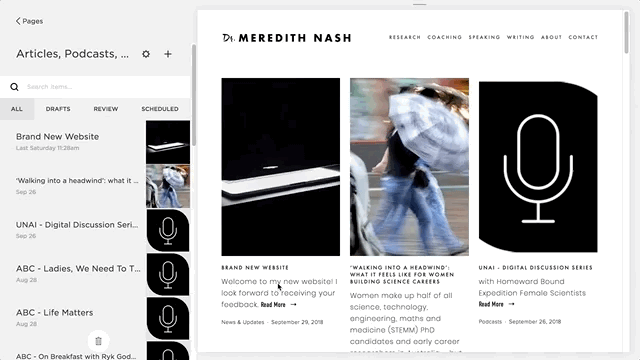640x360 pixels.
Task: Open the CONTACT nav menu item
Action: (583, 37)
